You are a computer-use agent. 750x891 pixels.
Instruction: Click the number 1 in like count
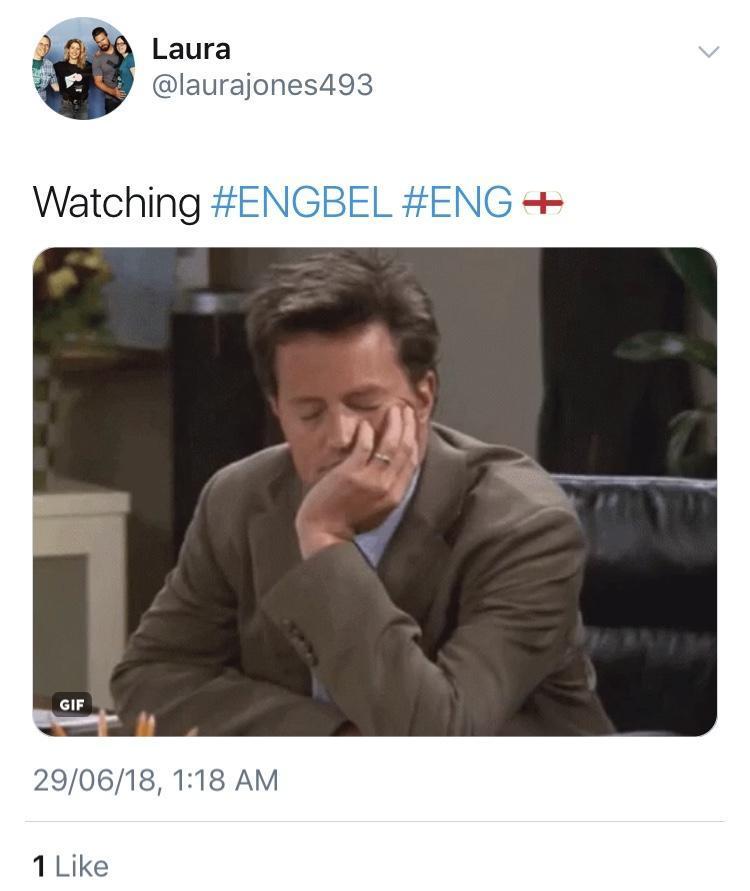pos(39,867)
